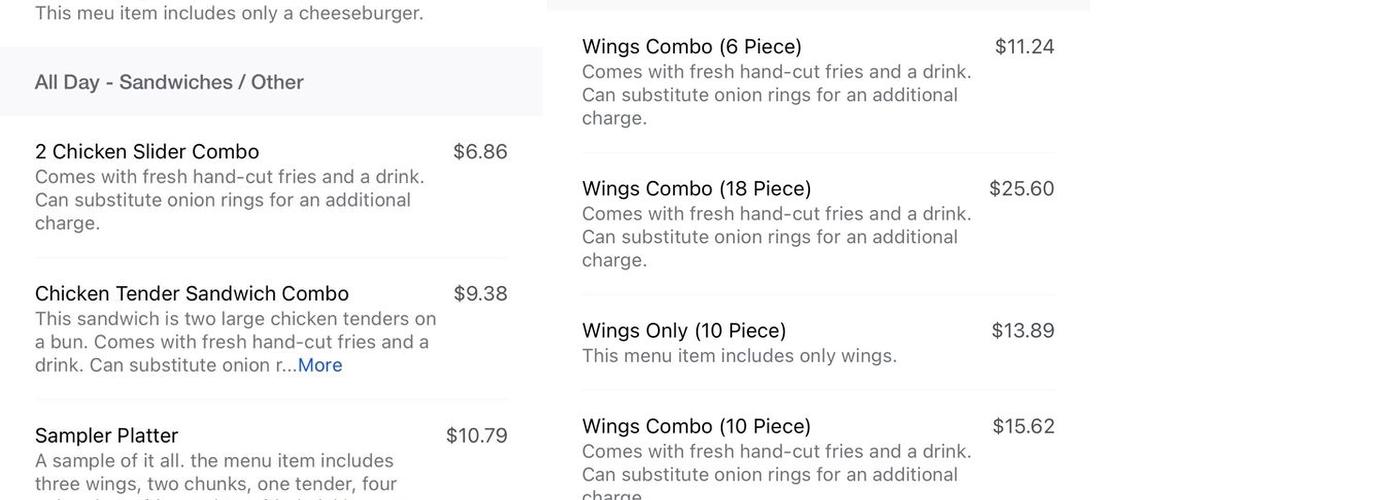
Task: Click All Day - Sandwiches / Other header
Action: pos(169,82)
